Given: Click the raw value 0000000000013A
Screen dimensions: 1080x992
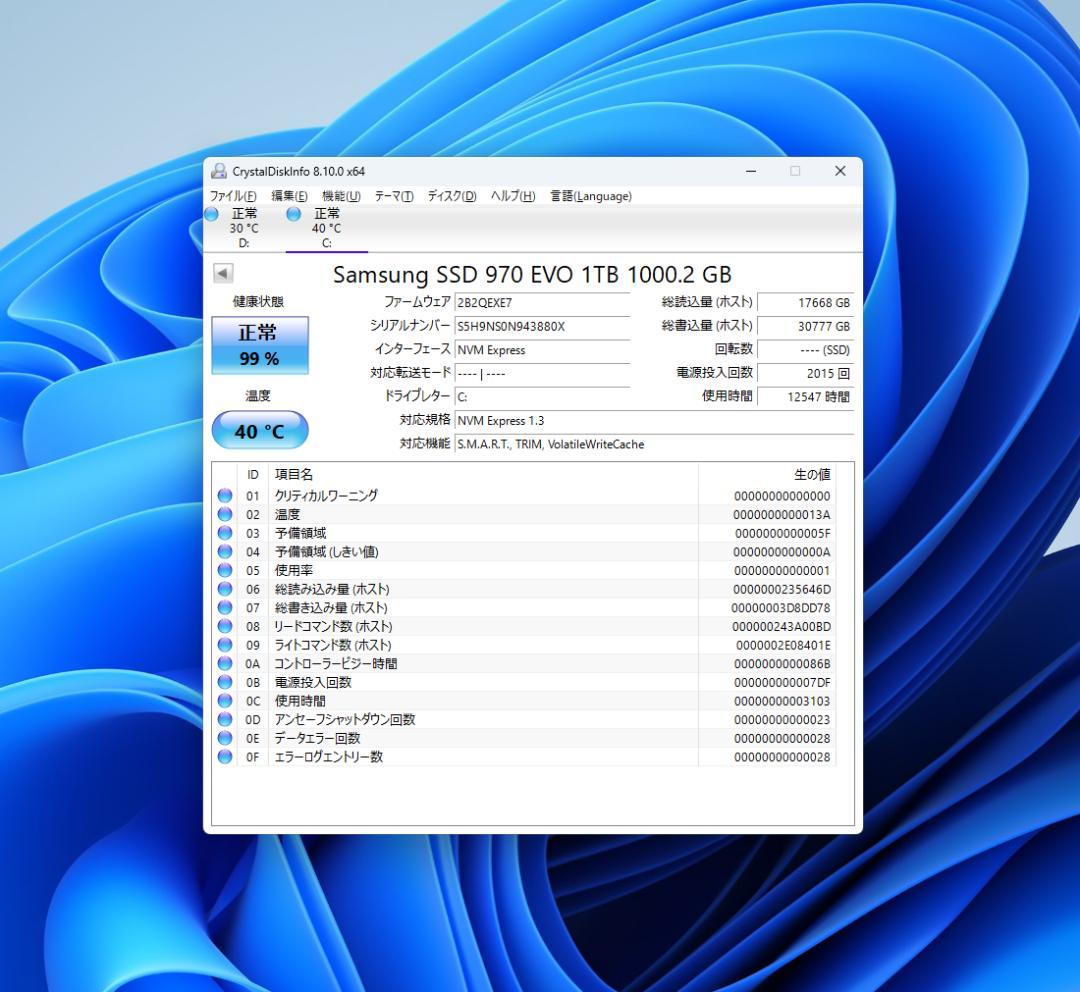Looking at the screenshot, I should click(782, 515).
